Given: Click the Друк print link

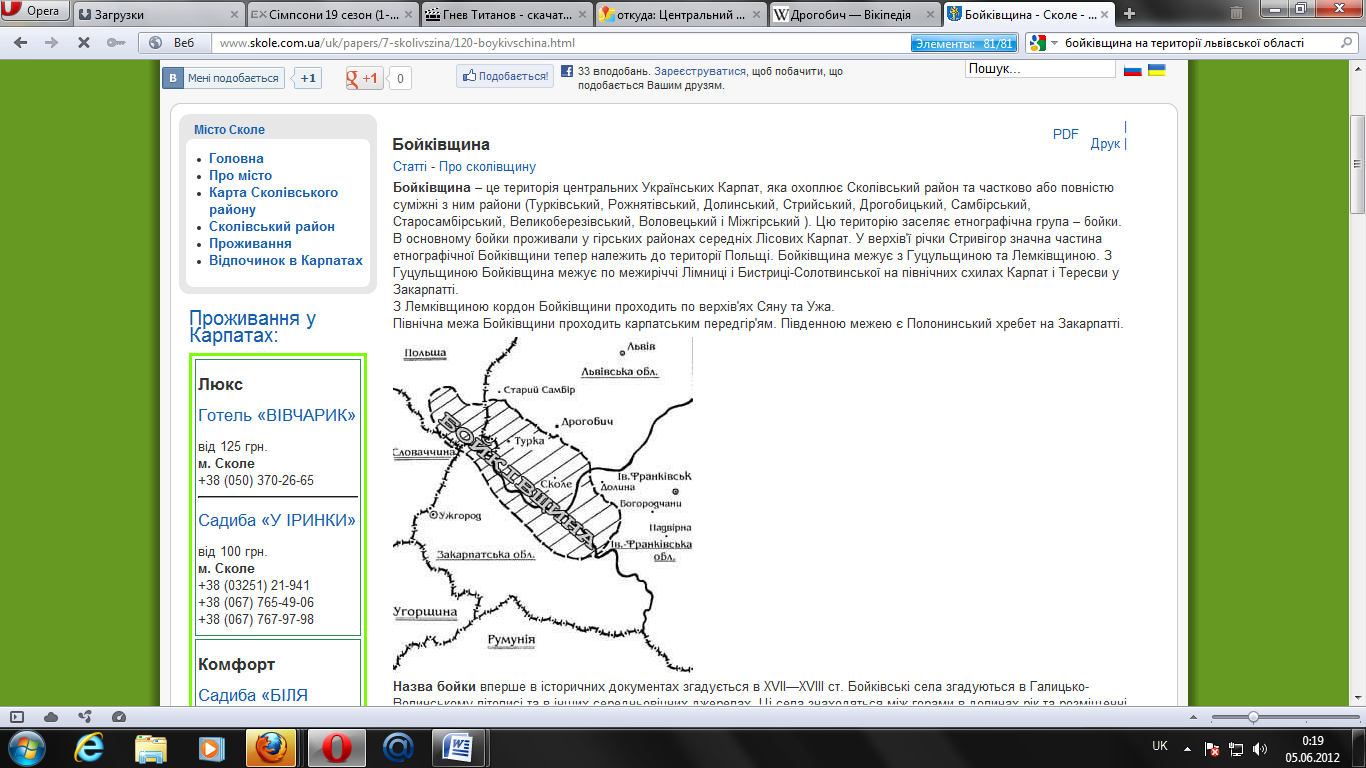Looking at the screenshot, I should click(x=1105, y=144).
